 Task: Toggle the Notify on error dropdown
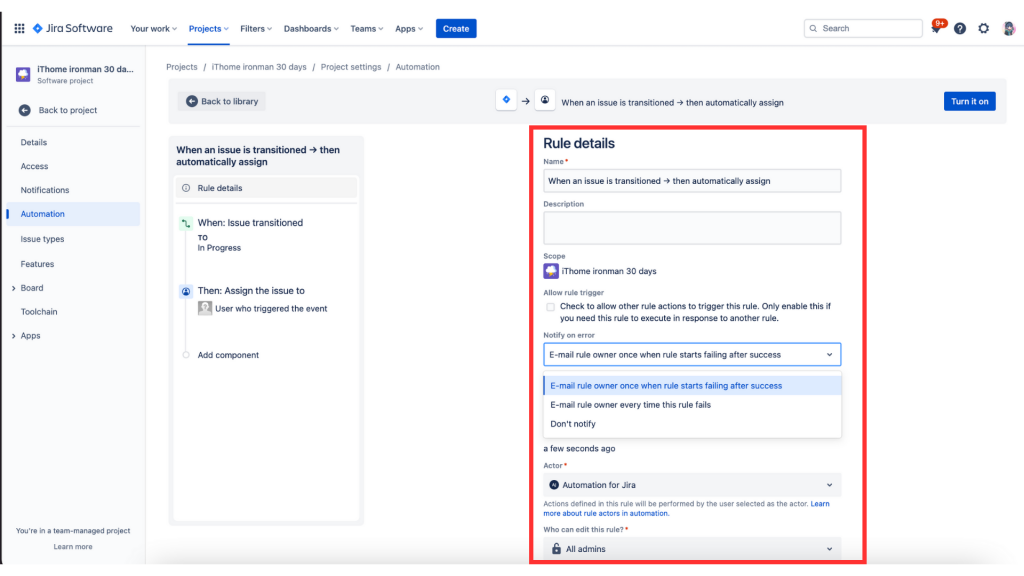(692, 355)
